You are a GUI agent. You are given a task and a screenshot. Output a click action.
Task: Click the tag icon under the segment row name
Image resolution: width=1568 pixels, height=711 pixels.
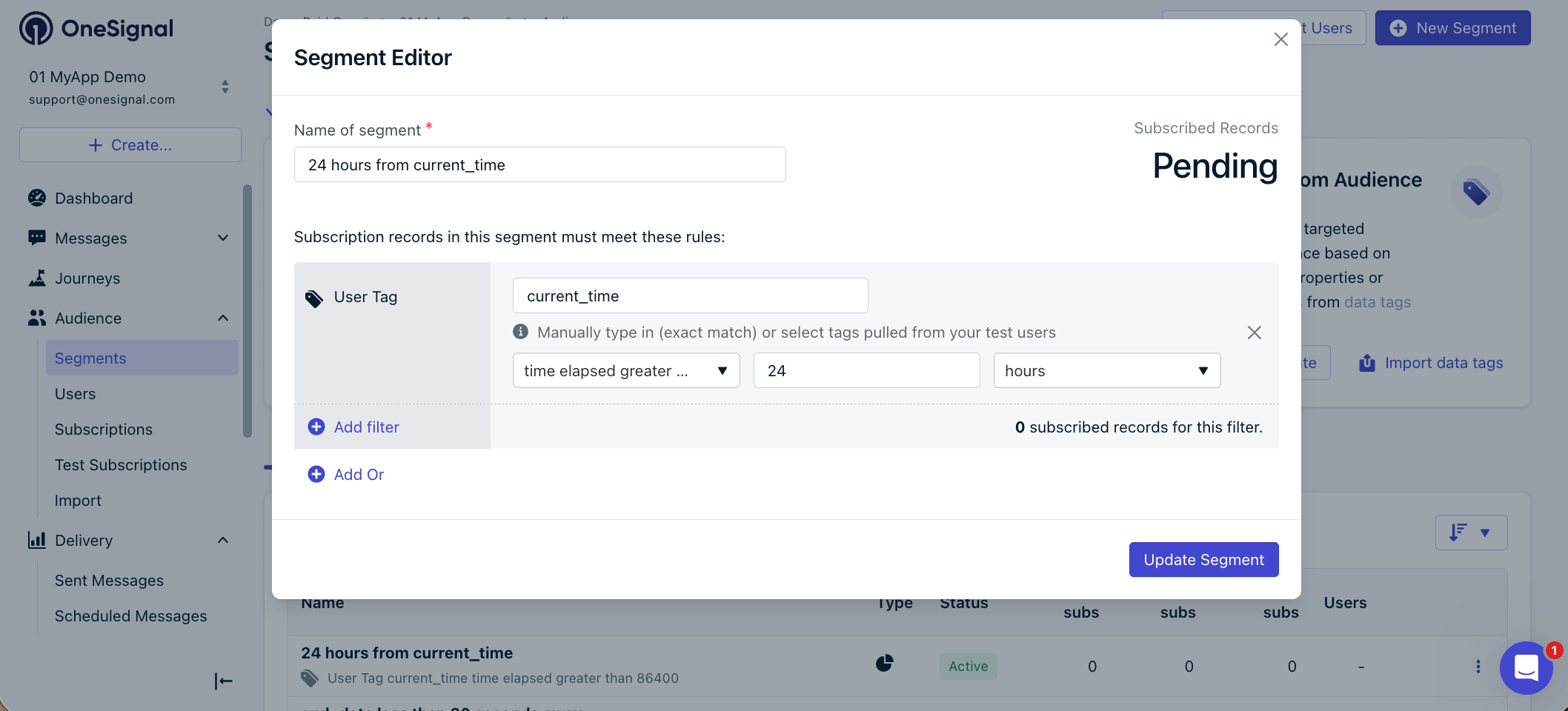tap(310, 678)
